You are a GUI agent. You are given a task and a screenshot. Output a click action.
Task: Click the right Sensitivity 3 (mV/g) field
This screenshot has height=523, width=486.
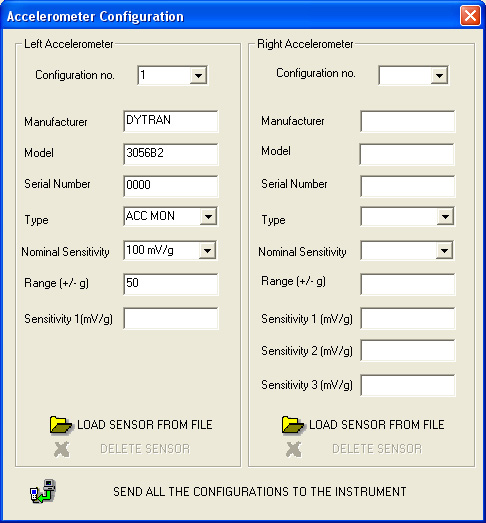coord(408,386)
